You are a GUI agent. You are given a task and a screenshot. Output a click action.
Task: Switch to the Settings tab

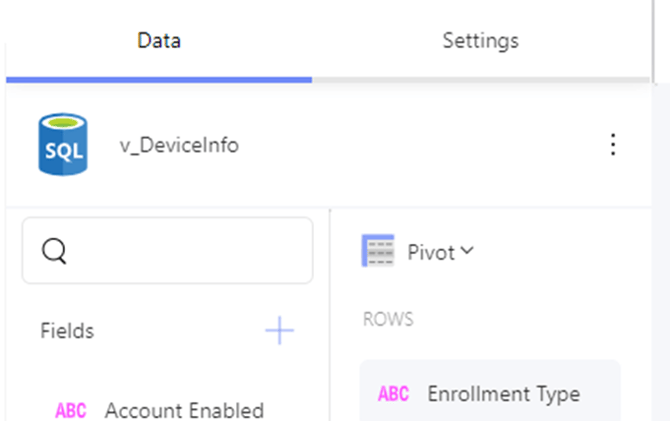[x=480, y=41]
